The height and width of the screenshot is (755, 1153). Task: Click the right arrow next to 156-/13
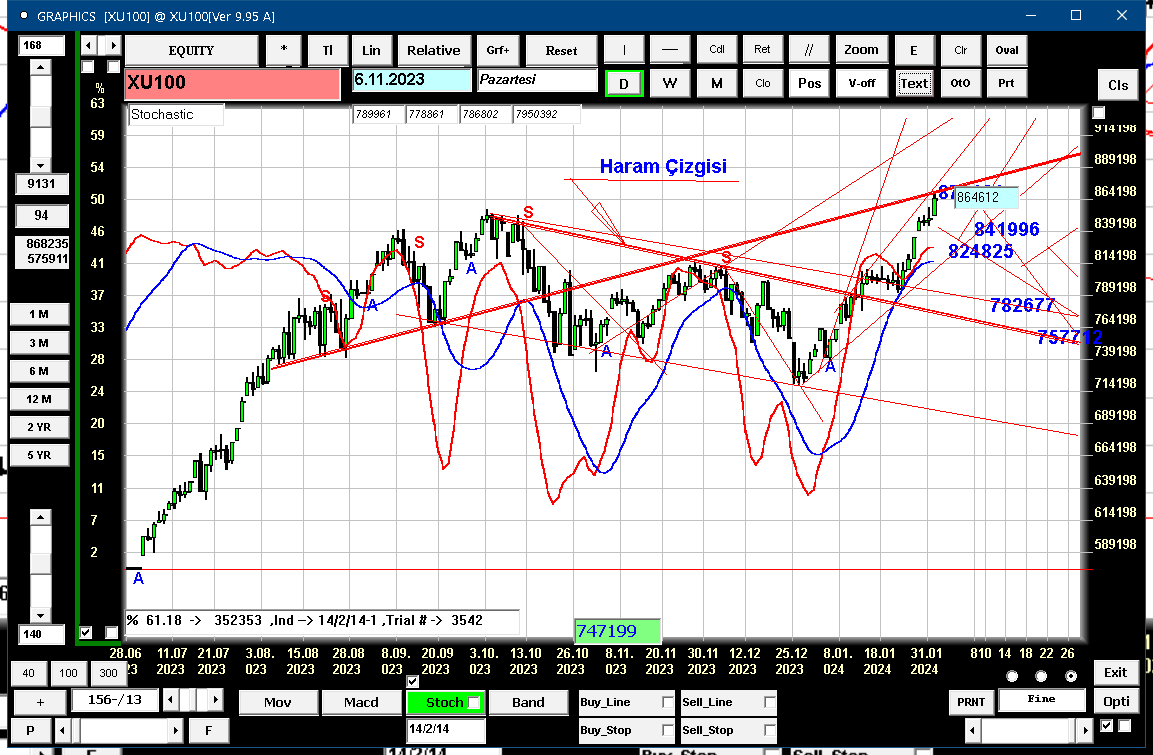pyautogui.click(x=215, y=699)
